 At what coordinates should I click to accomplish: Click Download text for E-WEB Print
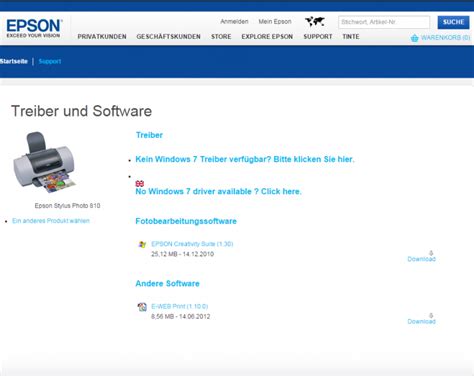click(x=422, y=322)
